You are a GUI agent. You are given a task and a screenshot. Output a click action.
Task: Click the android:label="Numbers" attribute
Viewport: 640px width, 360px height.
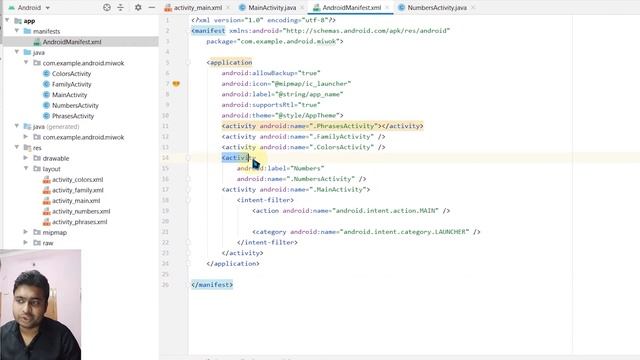[x=280, y=168]
